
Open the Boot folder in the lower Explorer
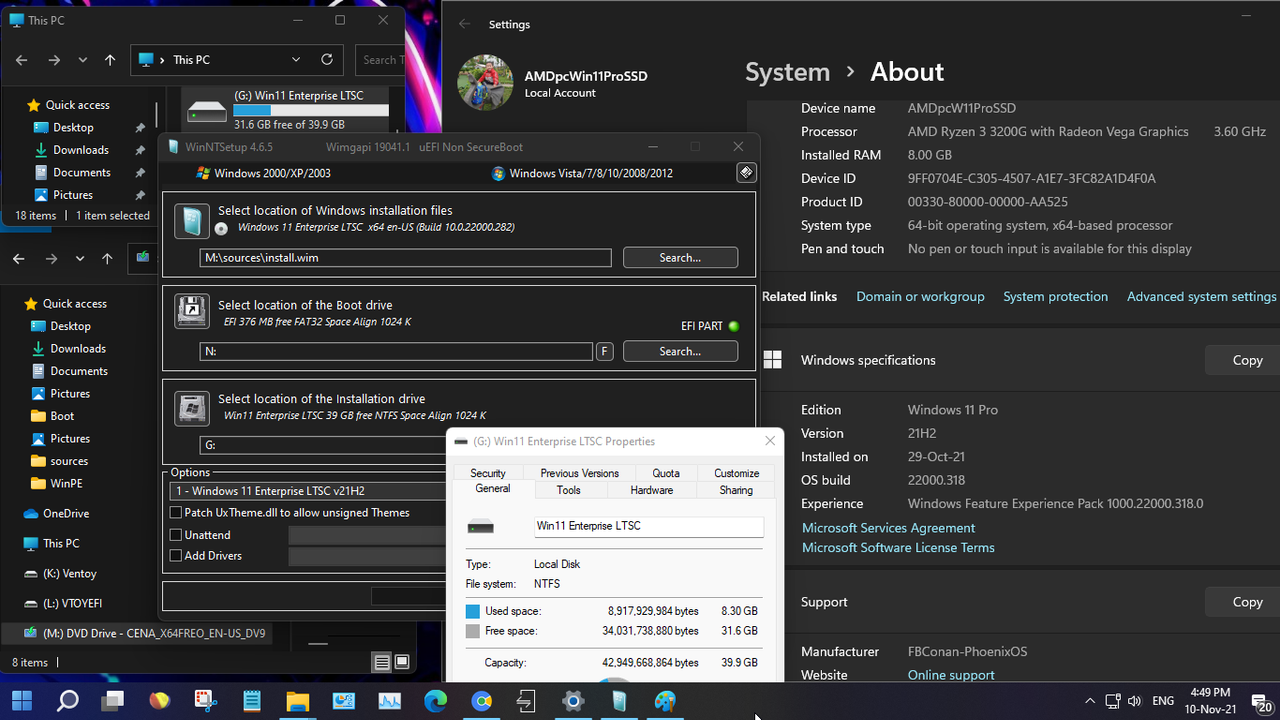[x=62, y=416]
